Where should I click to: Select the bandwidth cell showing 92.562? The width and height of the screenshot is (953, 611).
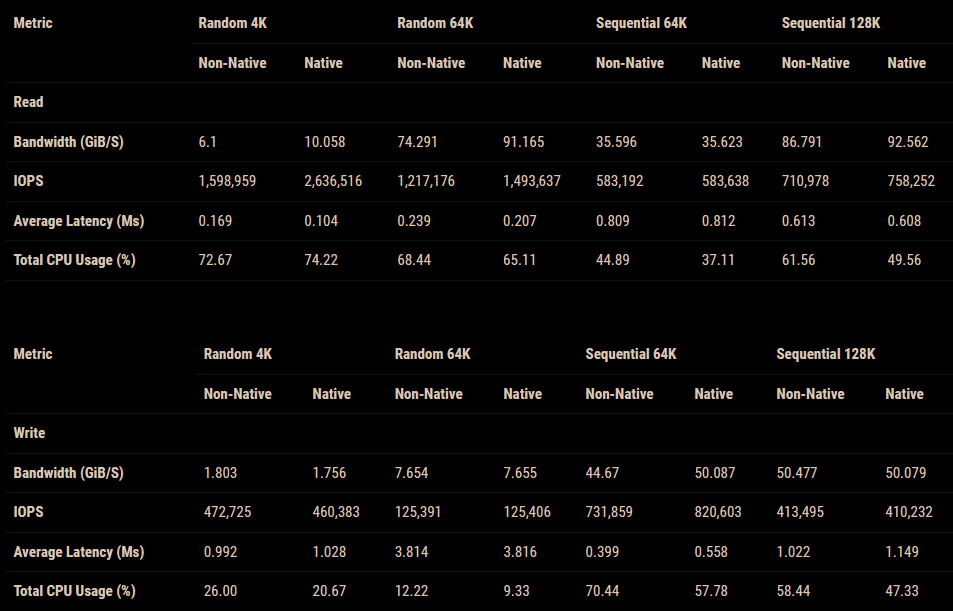click(907, 142)
